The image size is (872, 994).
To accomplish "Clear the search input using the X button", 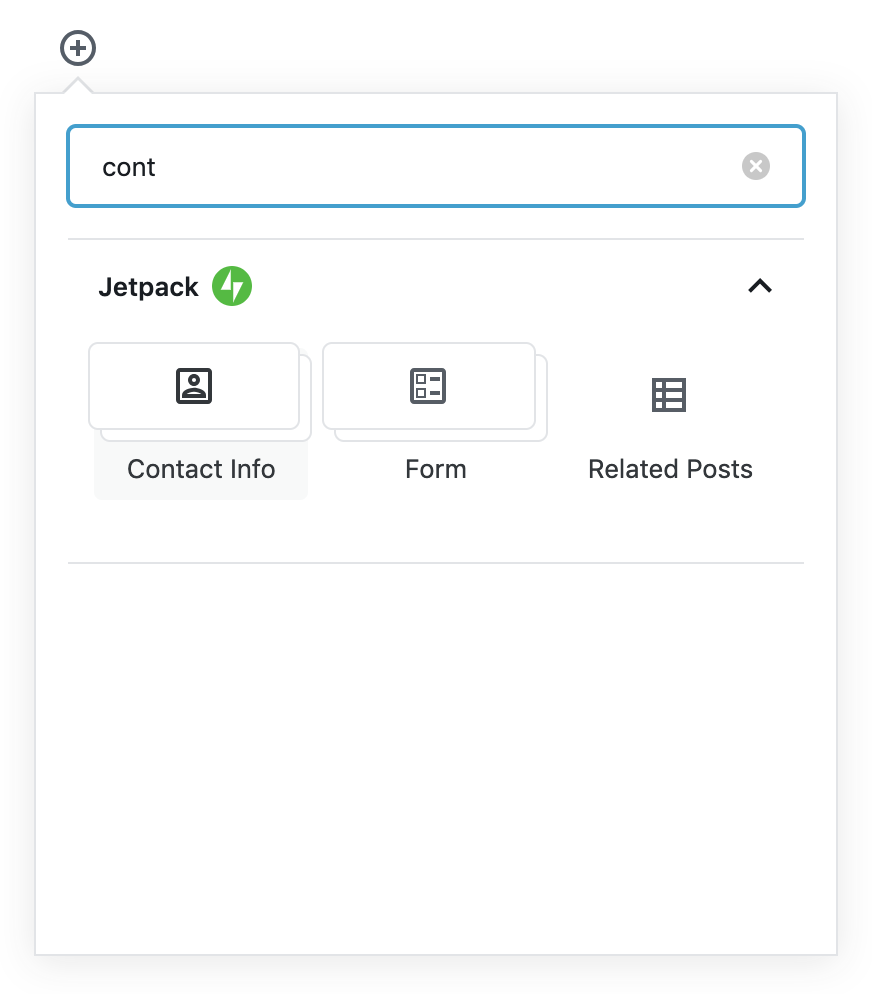I will 756,166.
